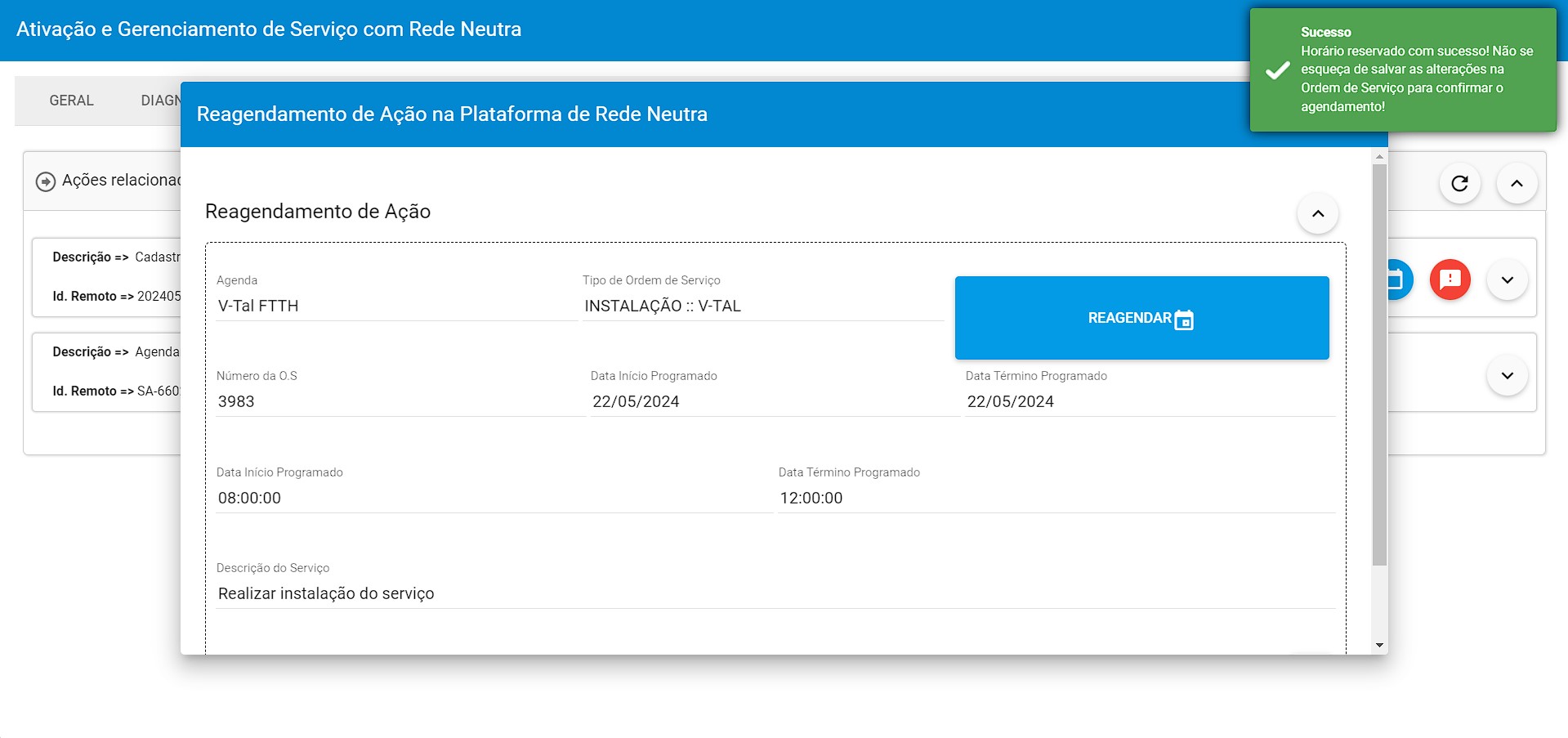Switch to the GERAL tab
This screenshot has height=738, width=1568.
pyautogui.click(x=71, y=101)
